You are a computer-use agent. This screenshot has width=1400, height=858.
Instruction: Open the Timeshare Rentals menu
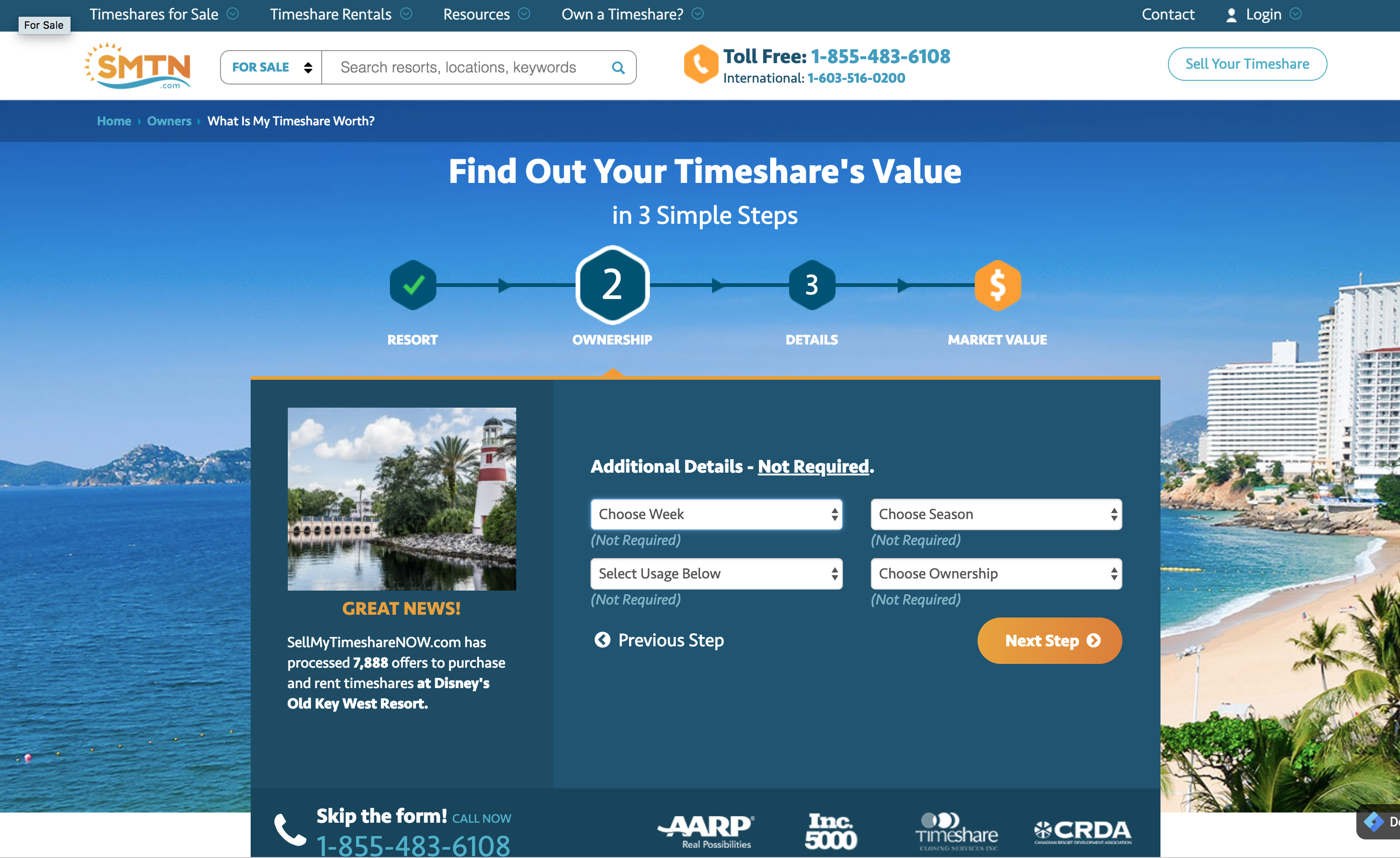331,14
